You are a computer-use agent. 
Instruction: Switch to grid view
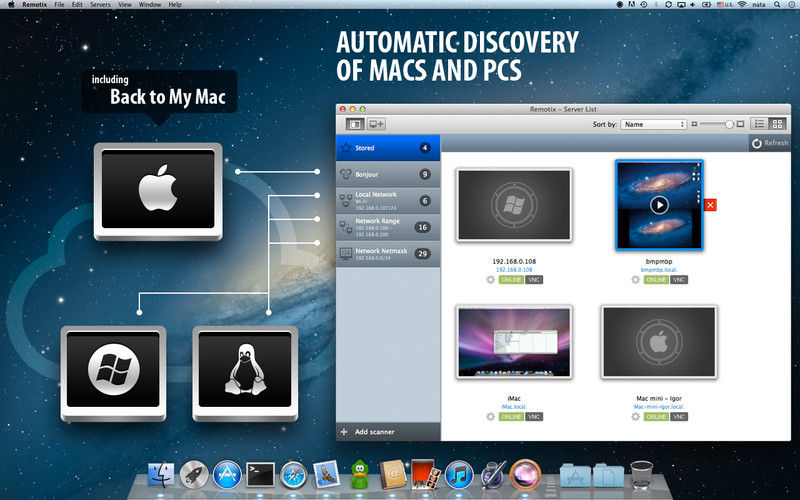(x=777, y=124)
